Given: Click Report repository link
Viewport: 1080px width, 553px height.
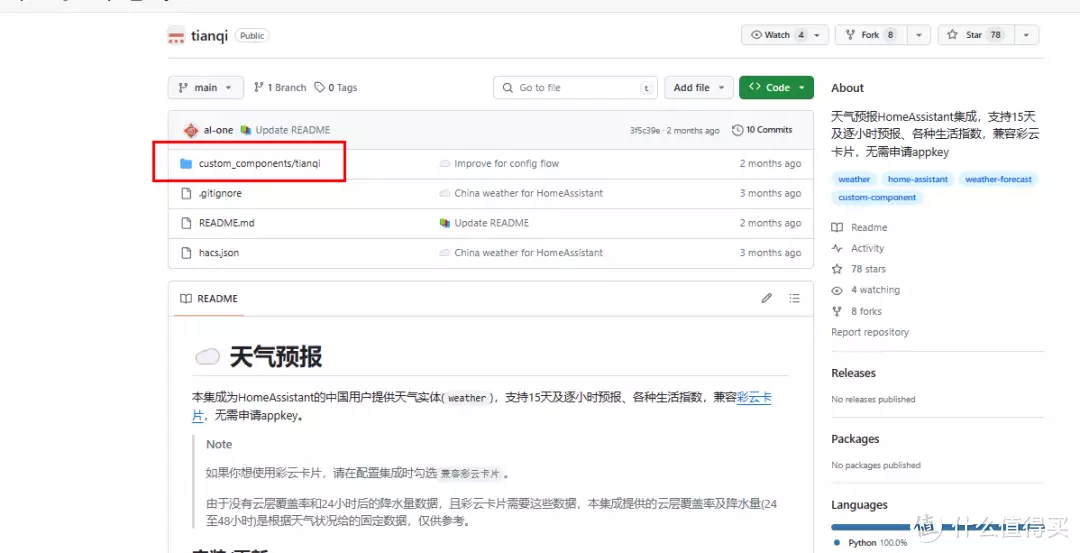Looking at the screenshot, I should pos(870,332).
